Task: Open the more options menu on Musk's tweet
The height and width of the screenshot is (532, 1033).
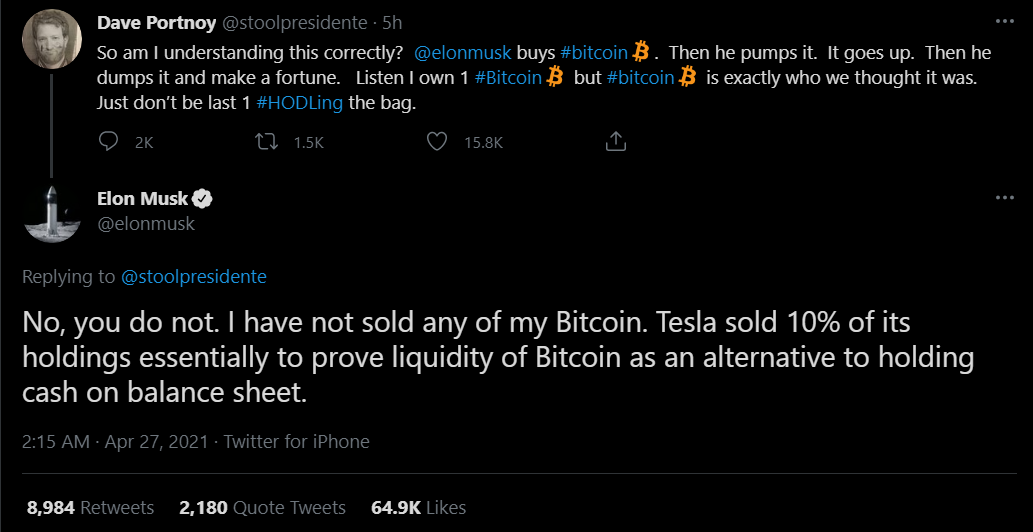Action: 1004,198
